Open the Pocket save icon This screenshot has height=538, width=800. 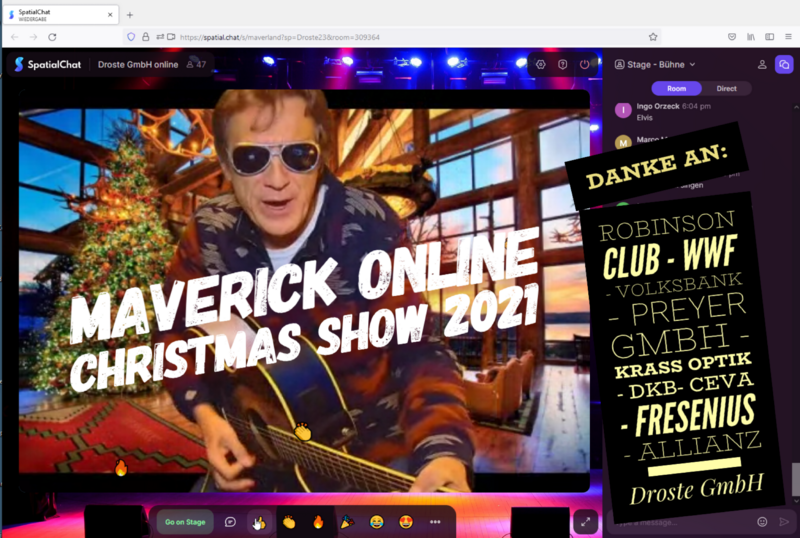pyautogui.click(x=732, y=37)
